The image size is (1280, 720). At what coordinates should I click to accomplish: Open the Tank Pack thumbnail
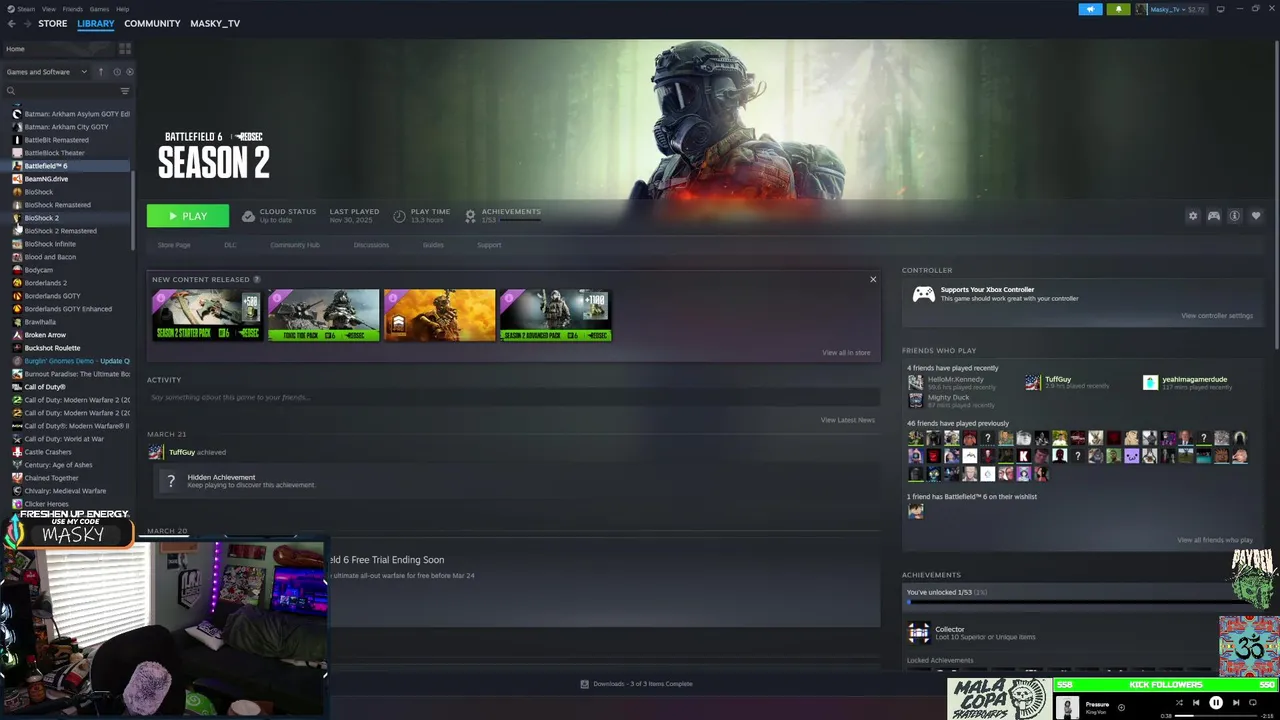324,315
